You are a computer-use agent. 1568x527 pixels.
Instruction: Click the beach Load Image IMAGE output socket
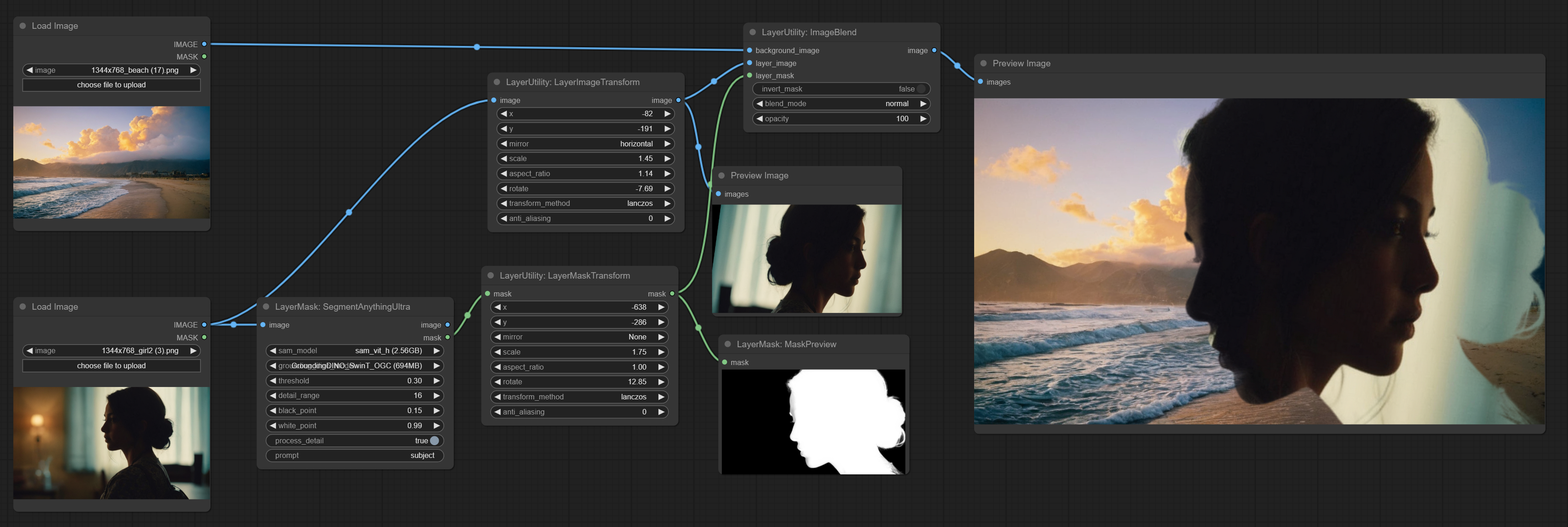tap(204, 44)
